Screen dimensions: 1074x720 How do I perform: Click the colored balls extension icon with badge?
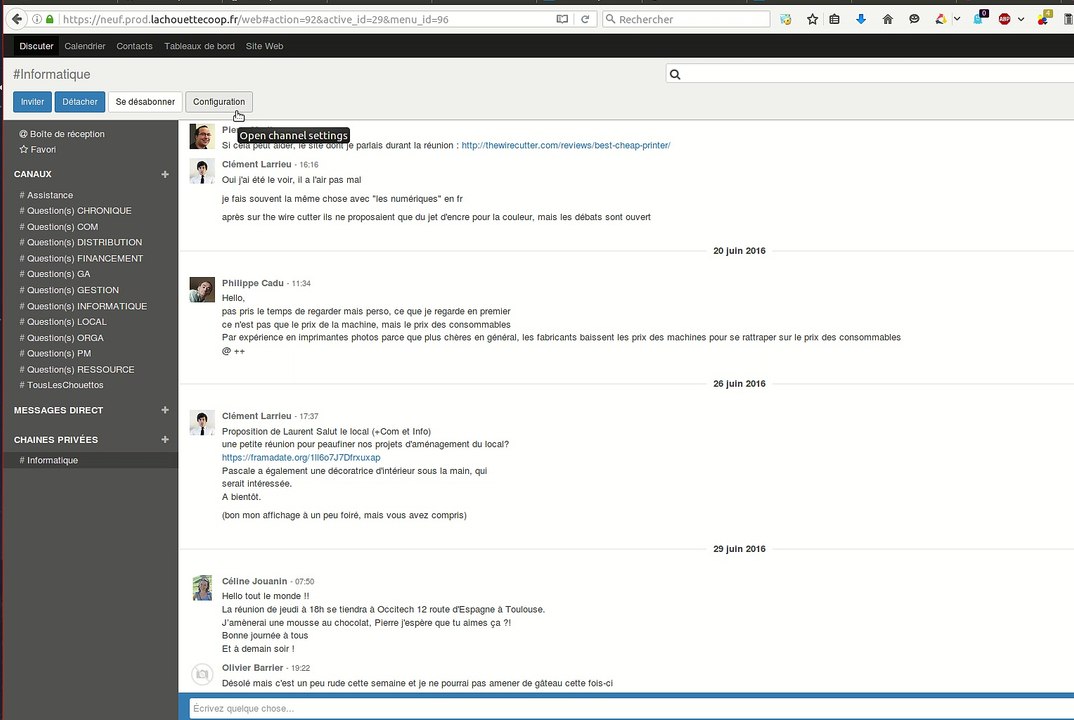tap(1044, 18)
